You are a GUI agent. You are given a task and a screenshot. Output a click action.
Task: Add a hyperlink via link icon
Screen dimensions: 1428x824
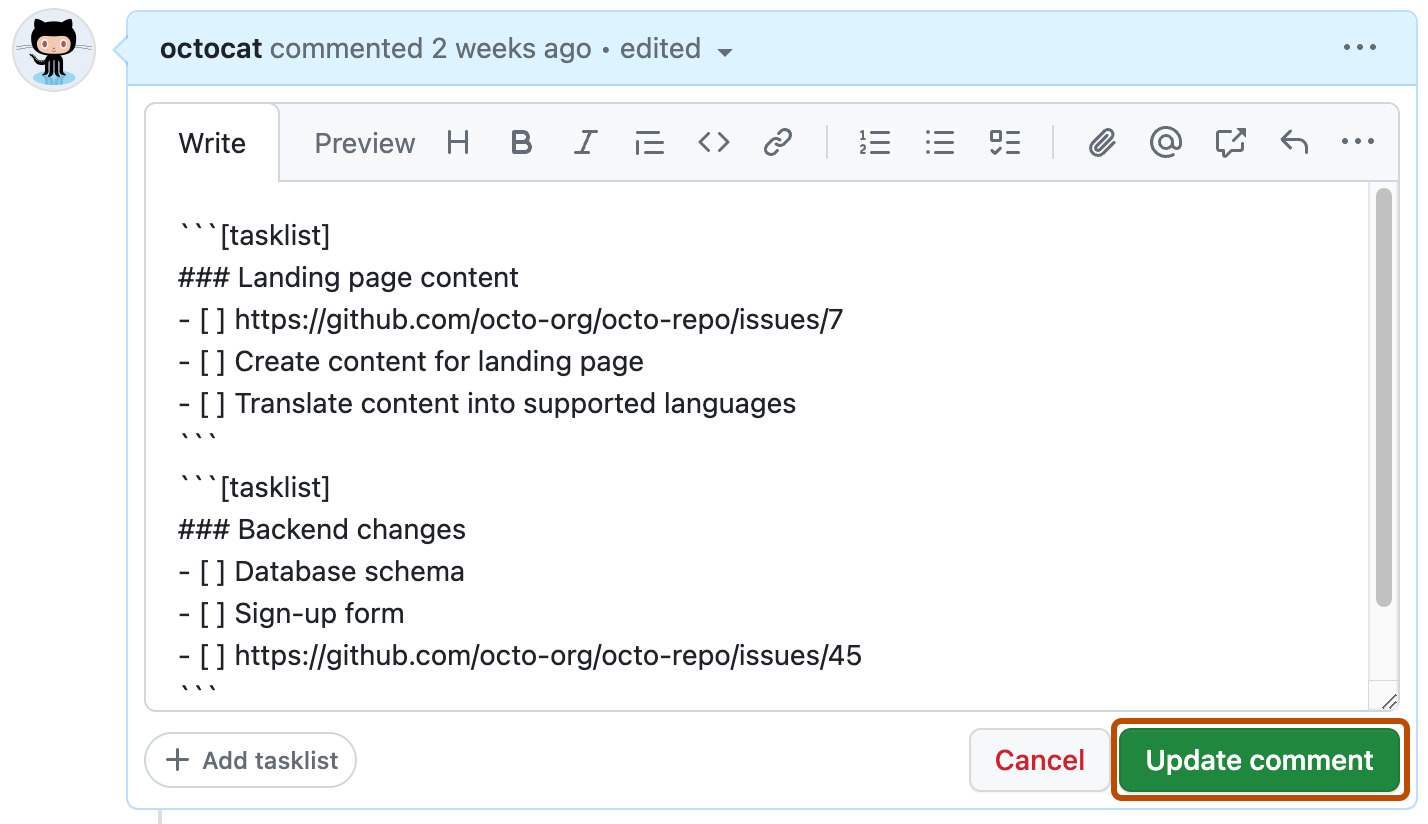(777, 143)
